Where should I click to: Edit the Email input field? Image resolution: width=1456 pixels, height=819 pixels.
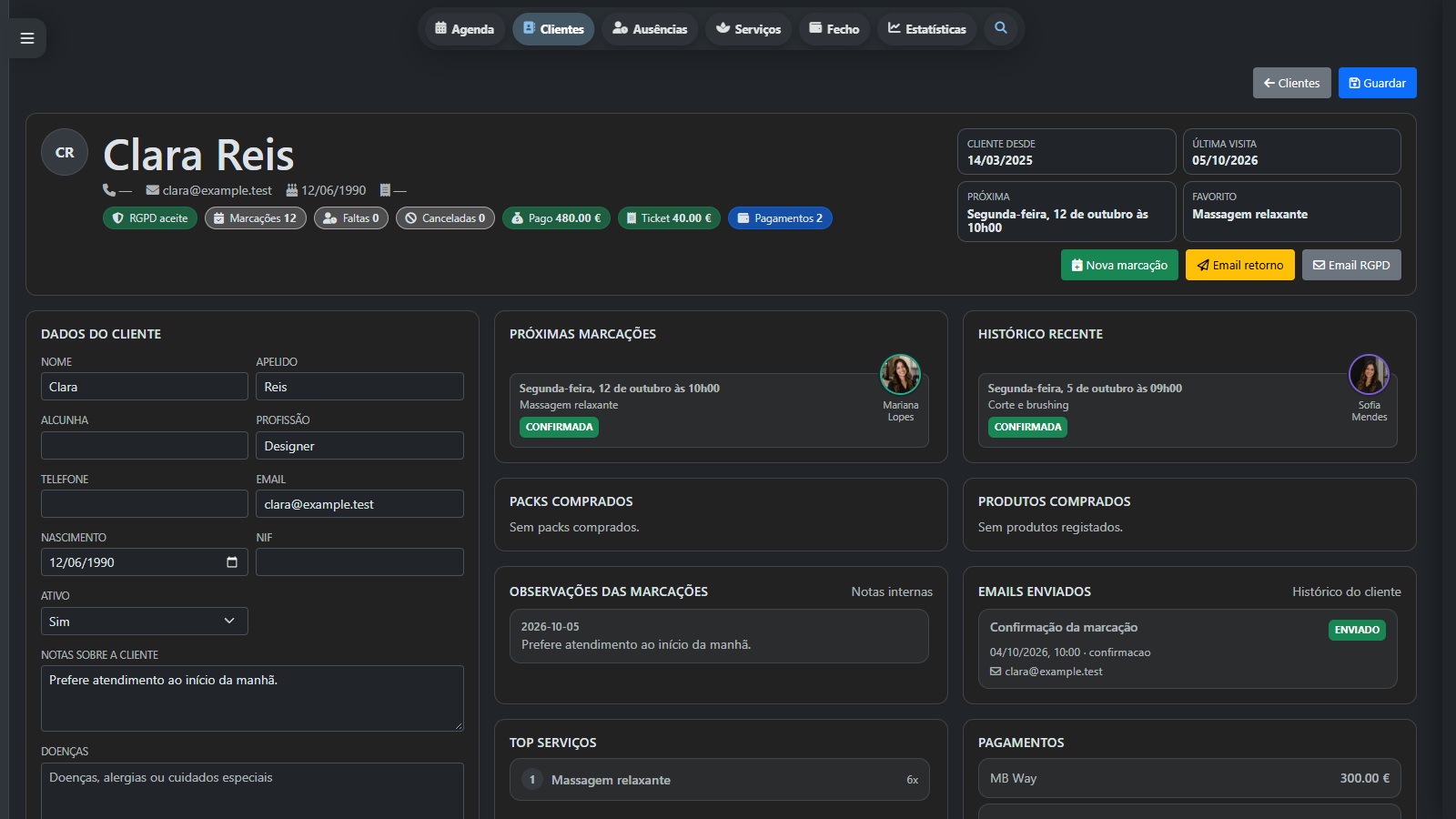pos(359,504)
